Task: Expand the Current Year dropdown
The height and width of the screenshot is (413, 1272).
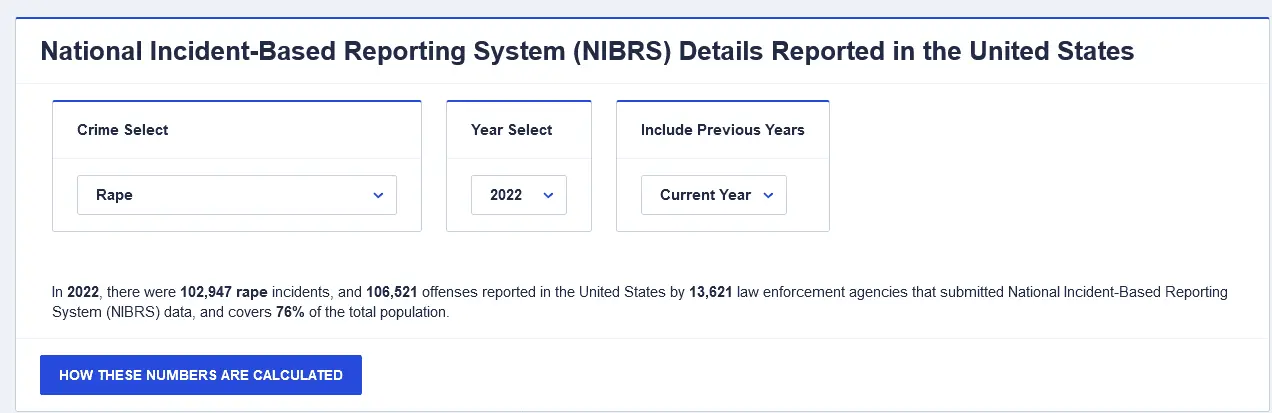Action: click(x=713, y=195)
